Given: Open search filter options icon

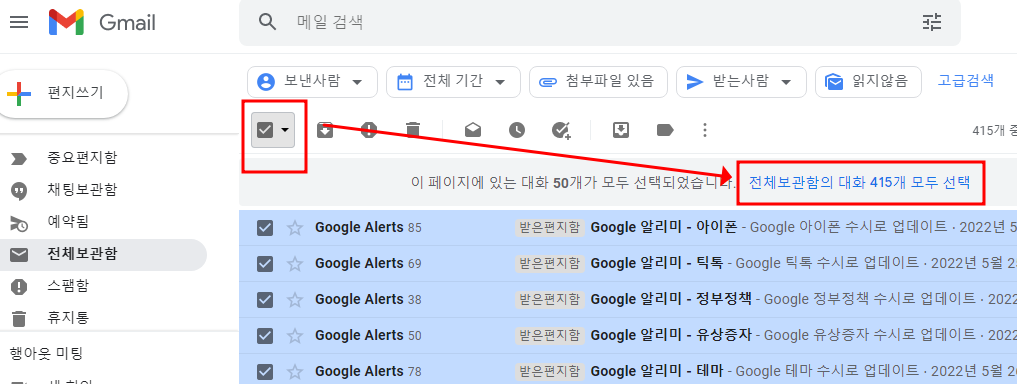Looking at the screenshot, I should tap(932, 23).
